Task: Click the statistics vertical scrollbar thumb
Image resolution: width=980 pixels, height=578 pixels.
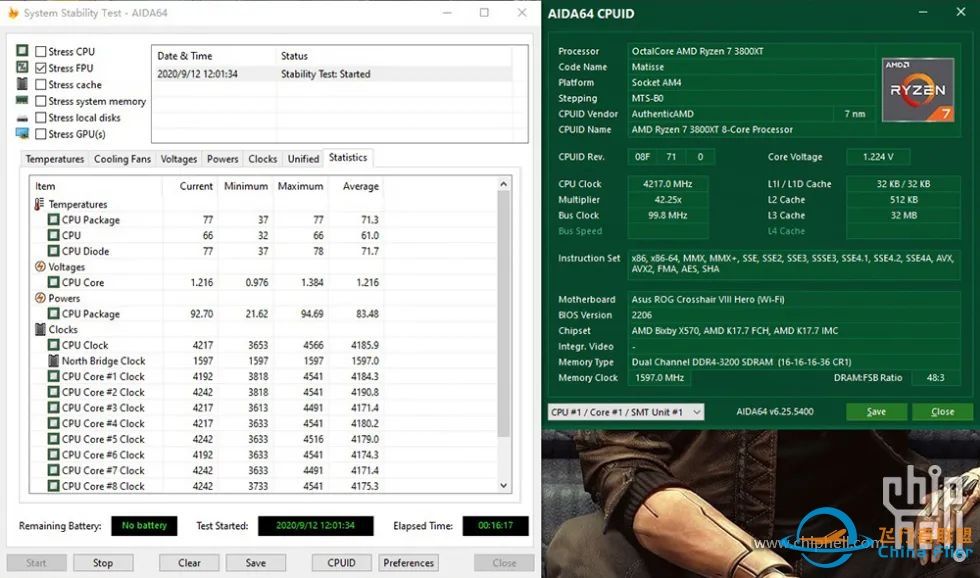Action: coord(504,314)
